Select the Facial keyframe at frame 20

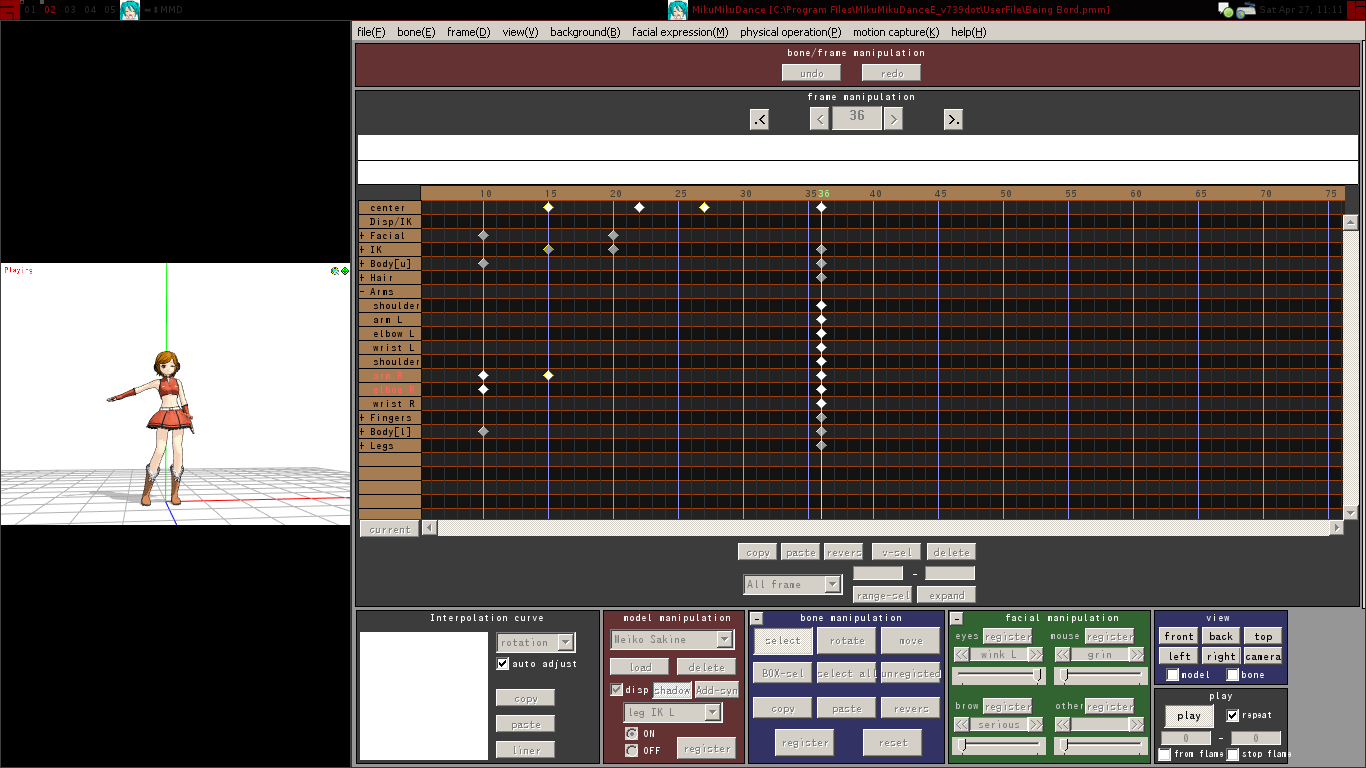(x=613, y=235)
